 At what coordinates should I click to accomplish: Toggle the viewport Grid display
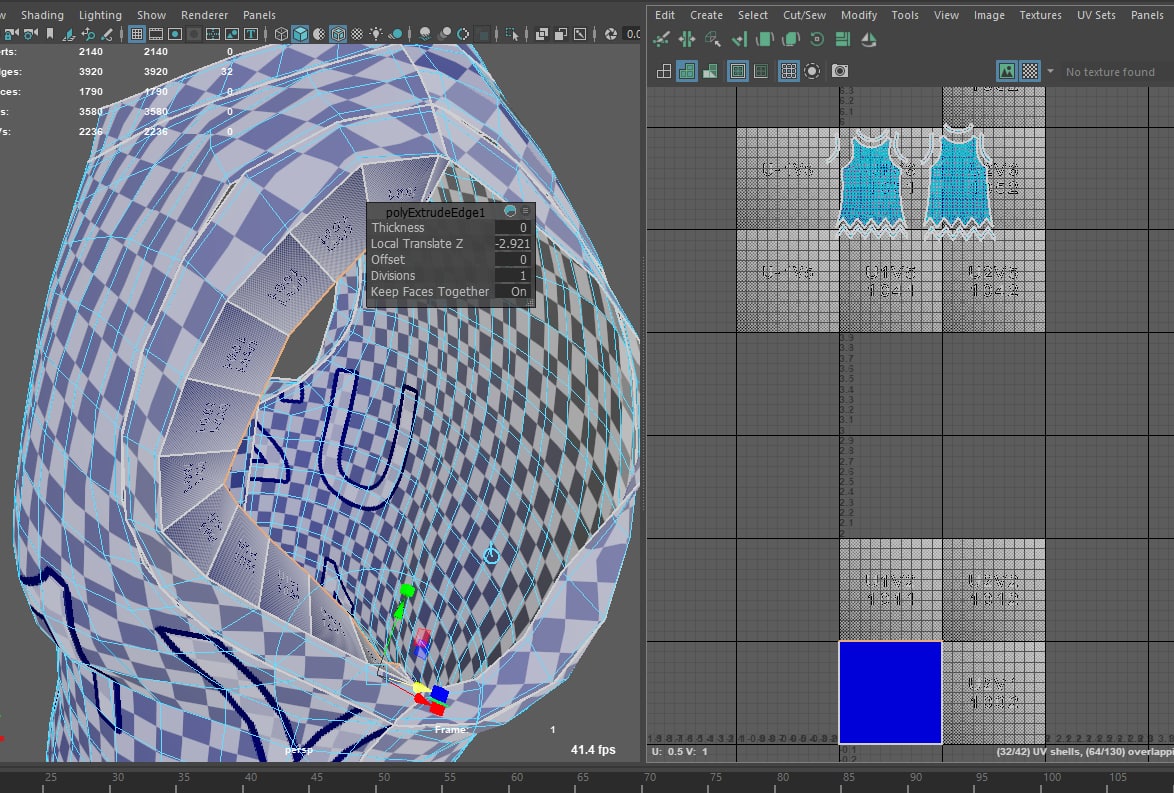click(x=137, y=34)
